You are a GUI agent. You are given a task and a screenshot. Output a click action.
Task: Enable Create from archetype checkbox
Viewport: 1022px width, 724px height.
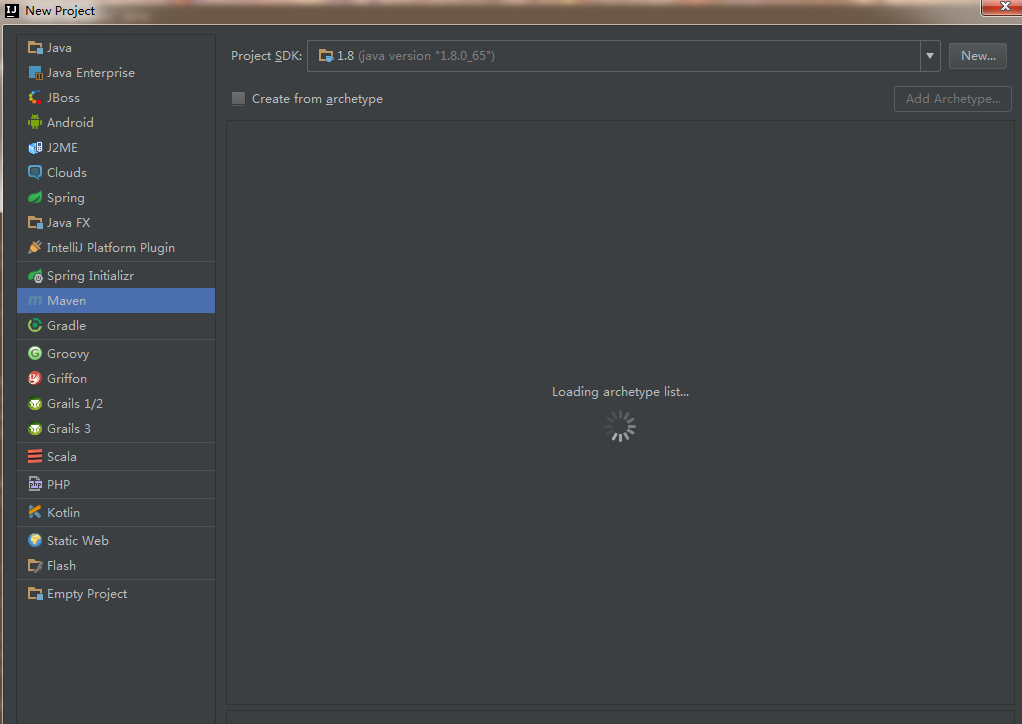click(239, 98)
